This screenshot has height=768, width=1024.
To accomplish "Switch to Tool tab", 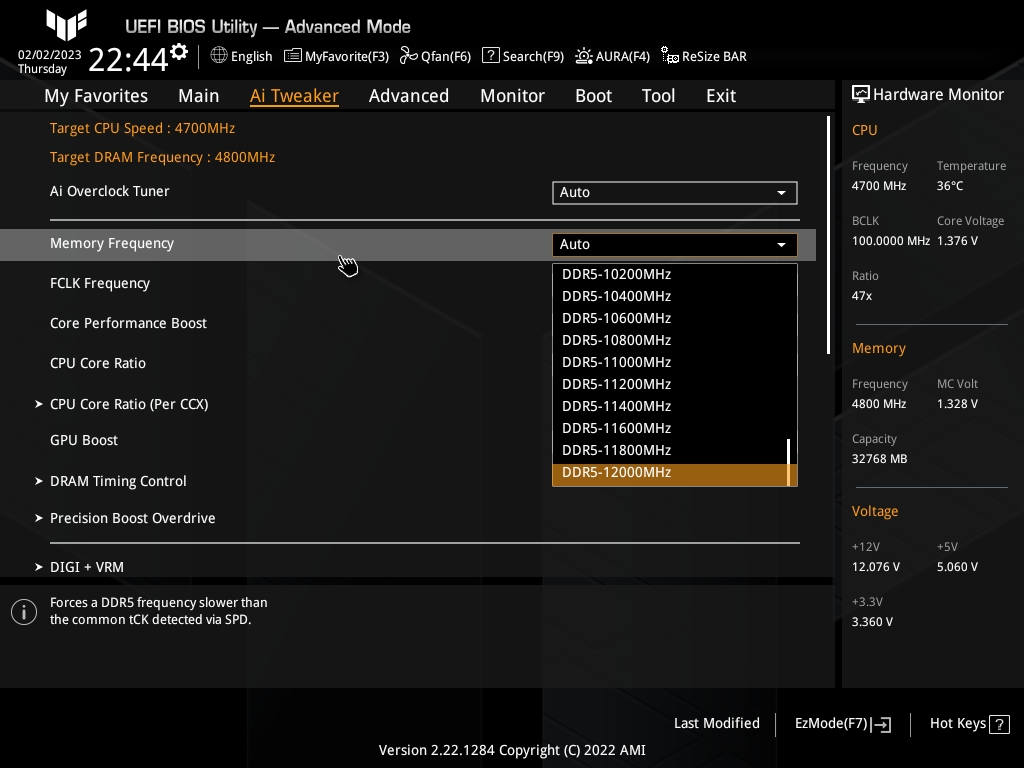I will click(x=658, y=96).
